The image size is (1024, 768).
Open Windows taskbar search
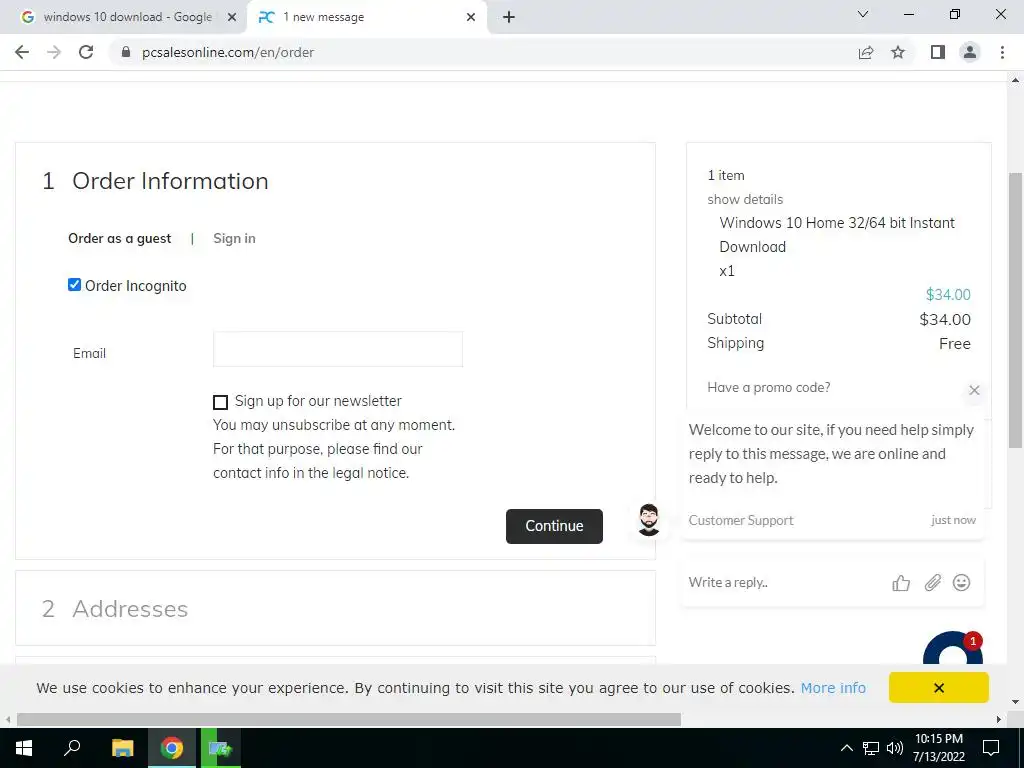[72, 748]
